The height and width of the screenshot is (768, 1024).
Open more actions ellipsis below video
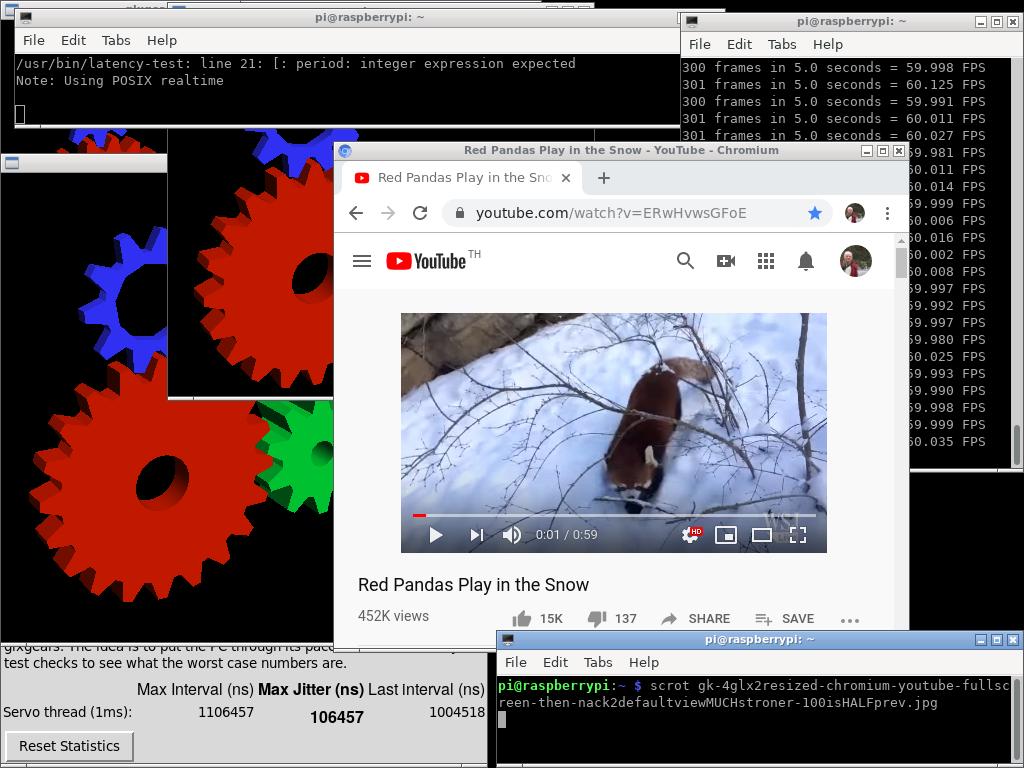tap(850, 620)
